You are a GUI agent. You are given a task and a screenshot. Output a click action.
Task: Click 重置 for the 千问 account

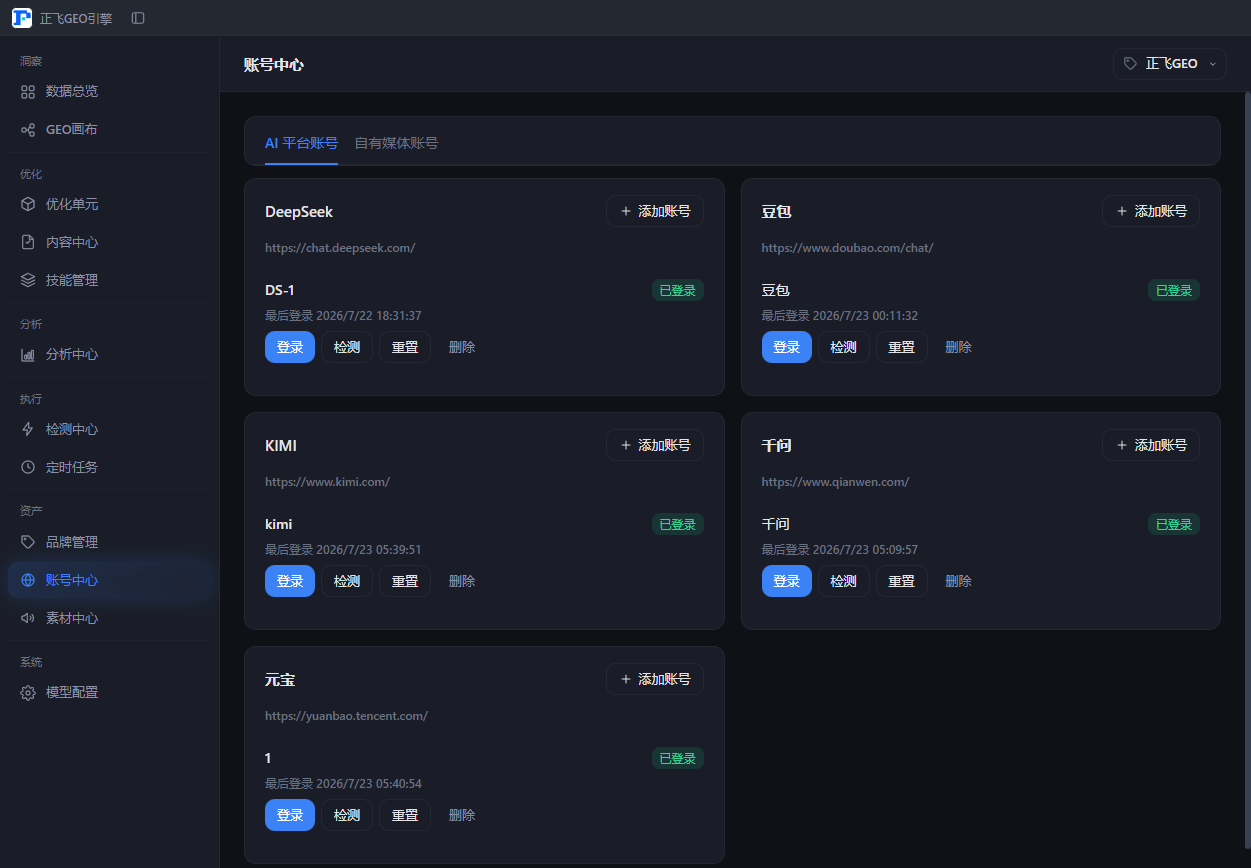(902, 581)
